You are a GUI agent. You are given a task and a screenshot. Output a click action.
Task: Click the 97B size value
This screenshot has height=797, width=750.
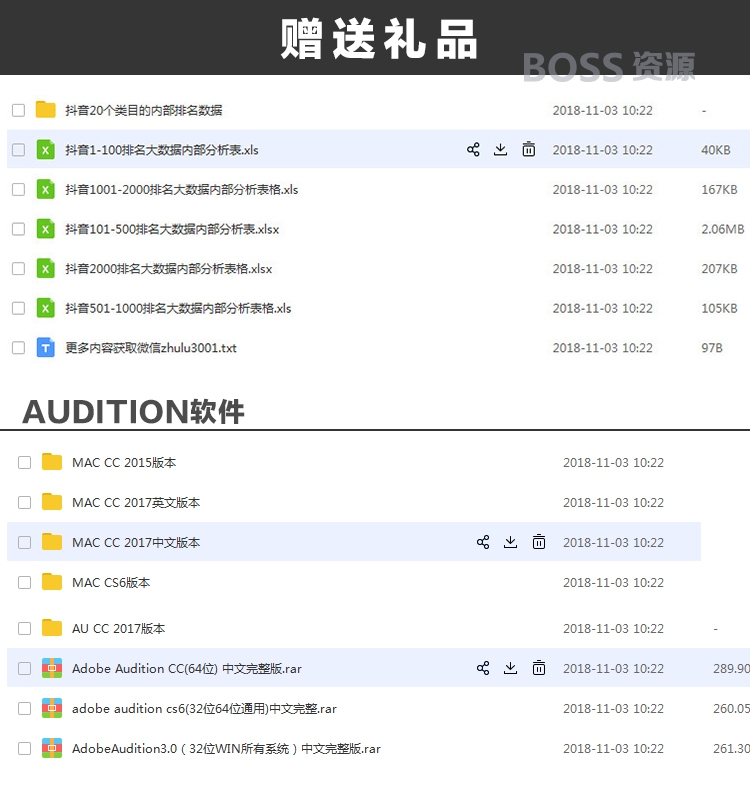click(x=711, y=348)
